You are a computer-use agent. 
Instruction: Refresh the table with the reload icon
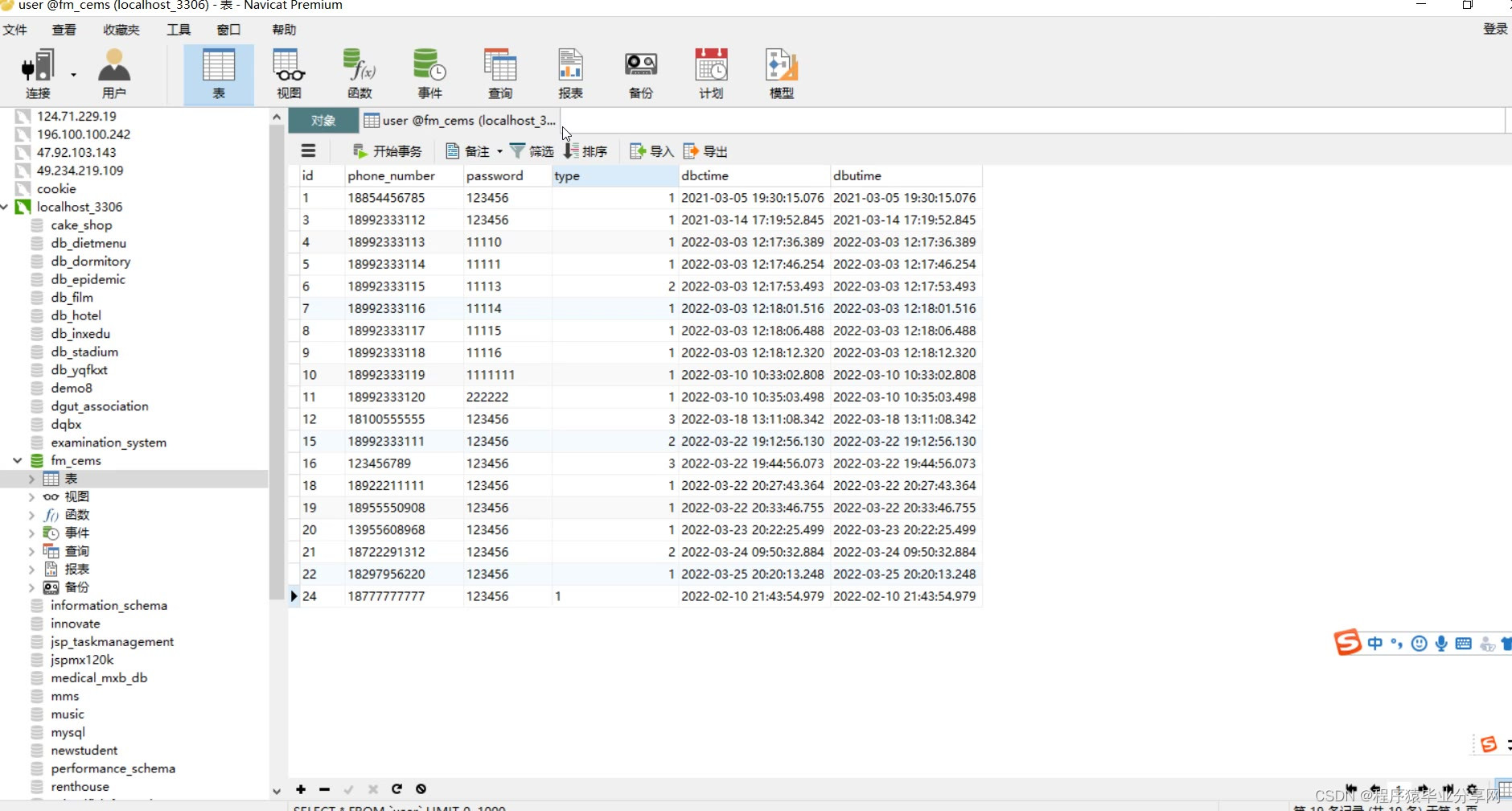tap(396, 789)
